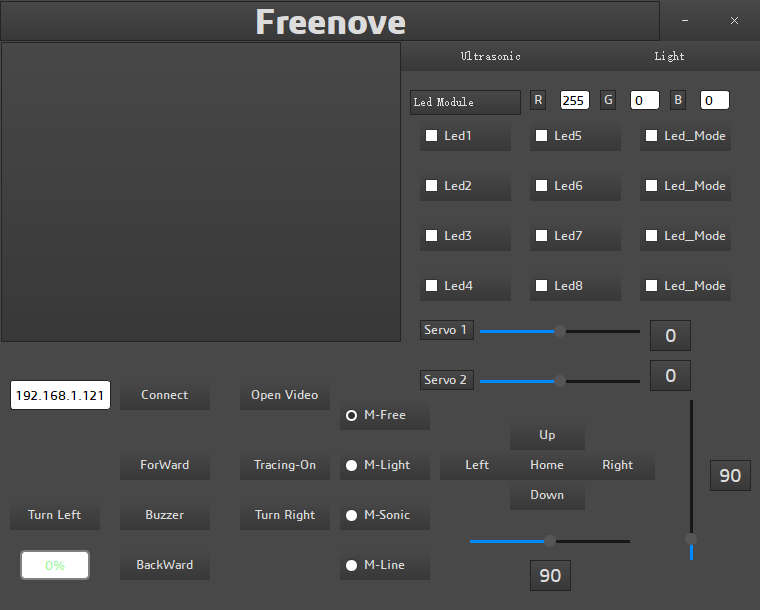Click the horizontal pan slider handle below Down
This screenshot has height=610, width=760.
click(550, 541)
